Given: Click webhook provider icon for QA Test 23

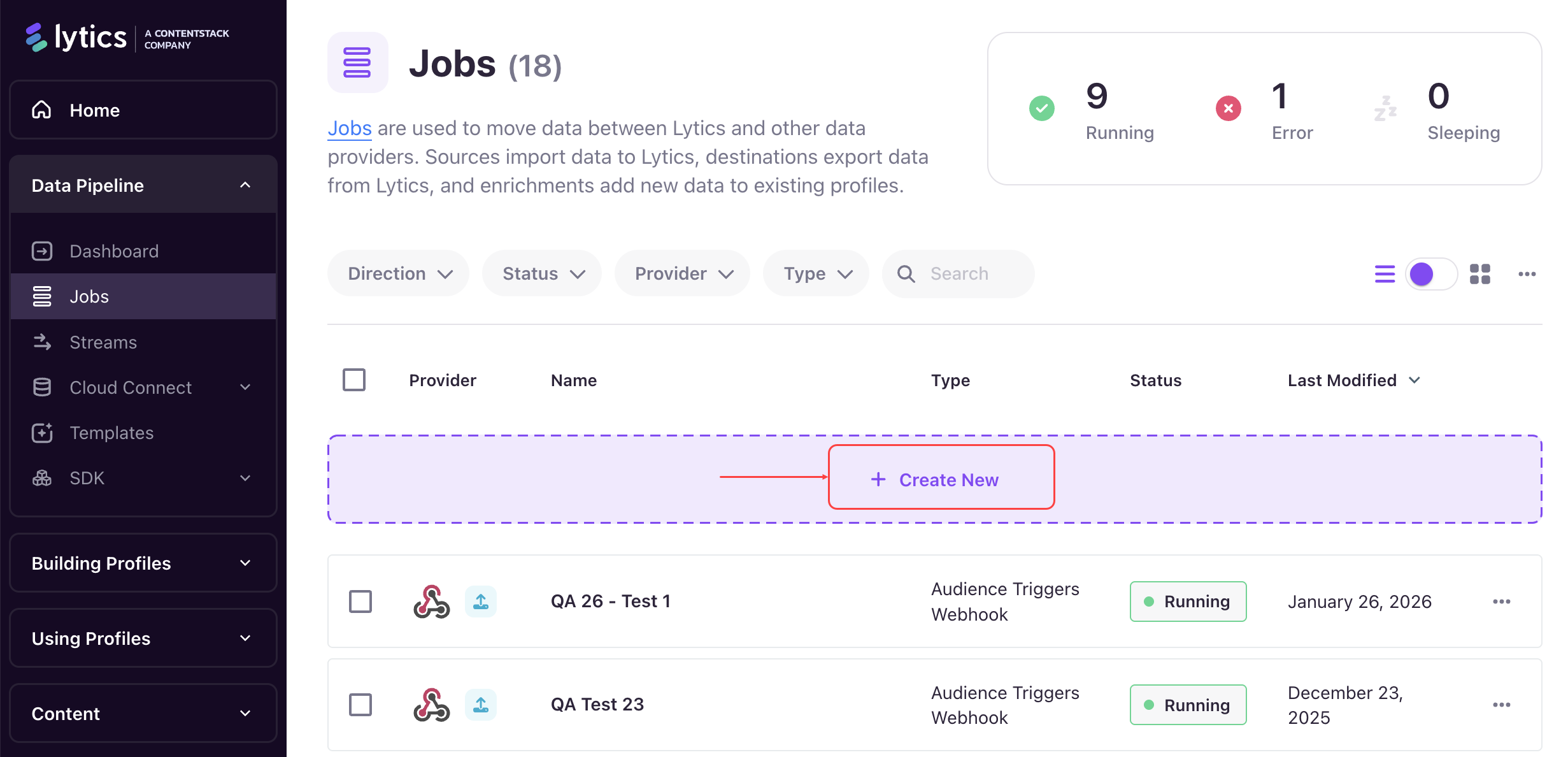Looking at the screenshot, I should (x=432, y=705).
